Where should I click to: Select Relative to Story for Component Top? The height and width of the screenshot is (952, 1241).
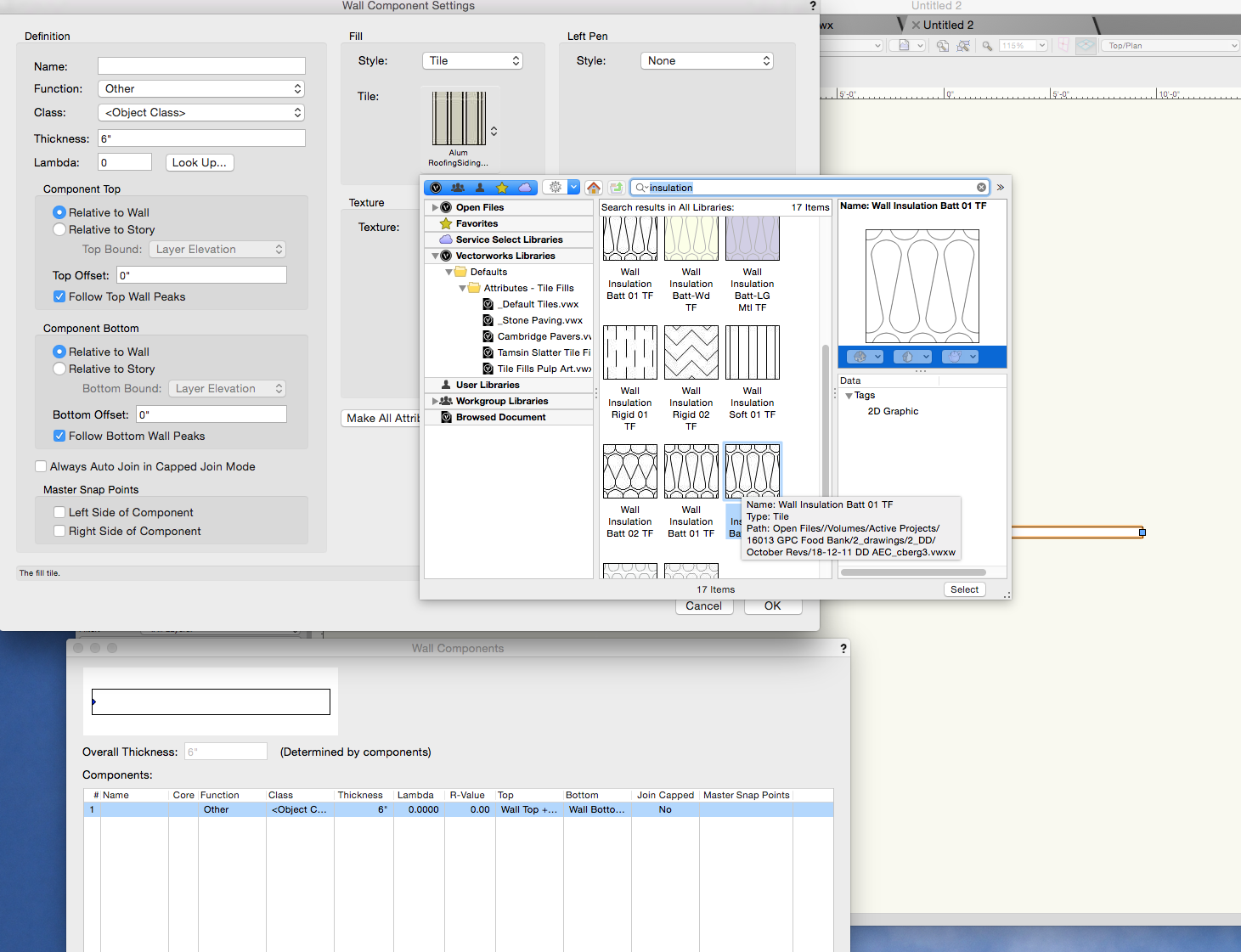(x=59, y=229)
